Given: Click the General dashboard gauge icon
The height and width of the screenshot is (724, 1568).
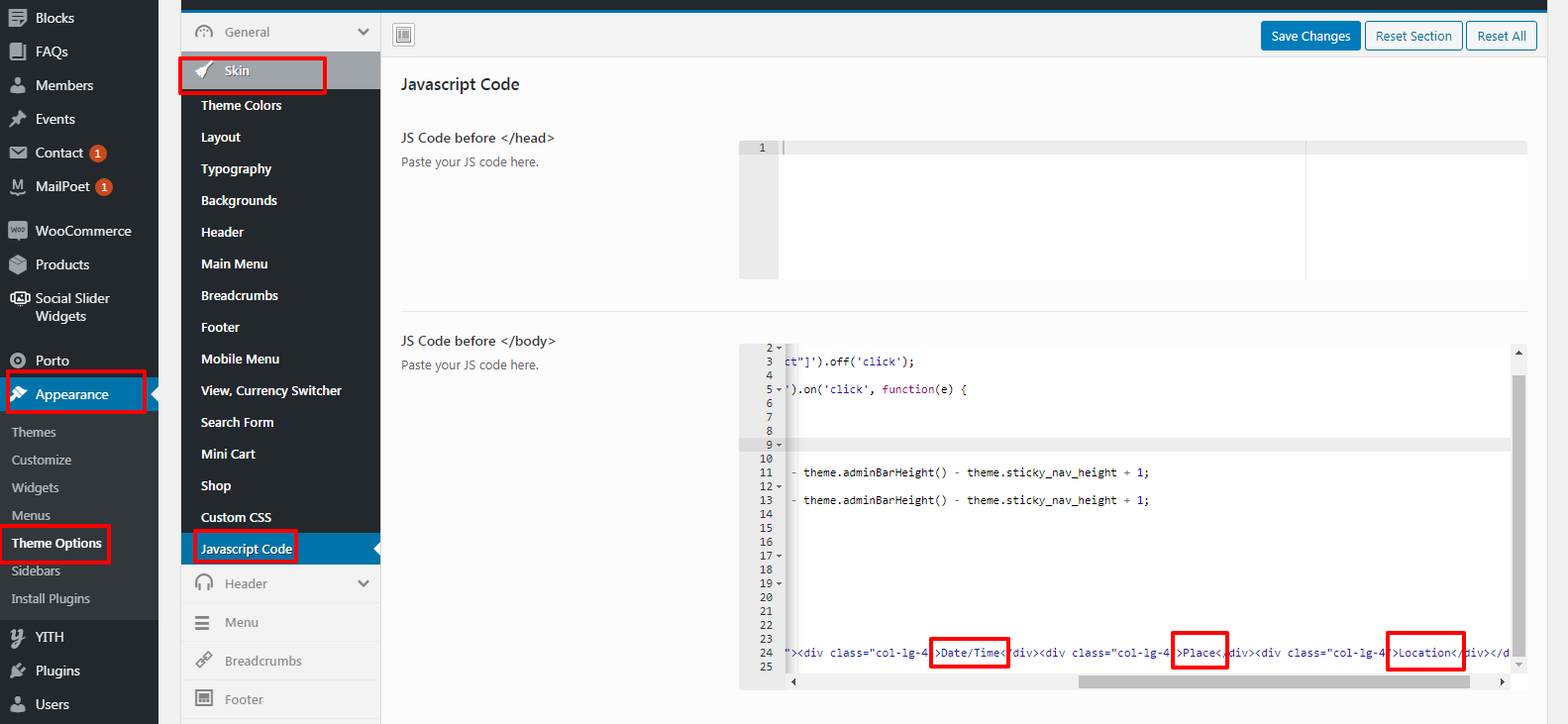Looking at the screenshot, I should click(x=204, y=32).
